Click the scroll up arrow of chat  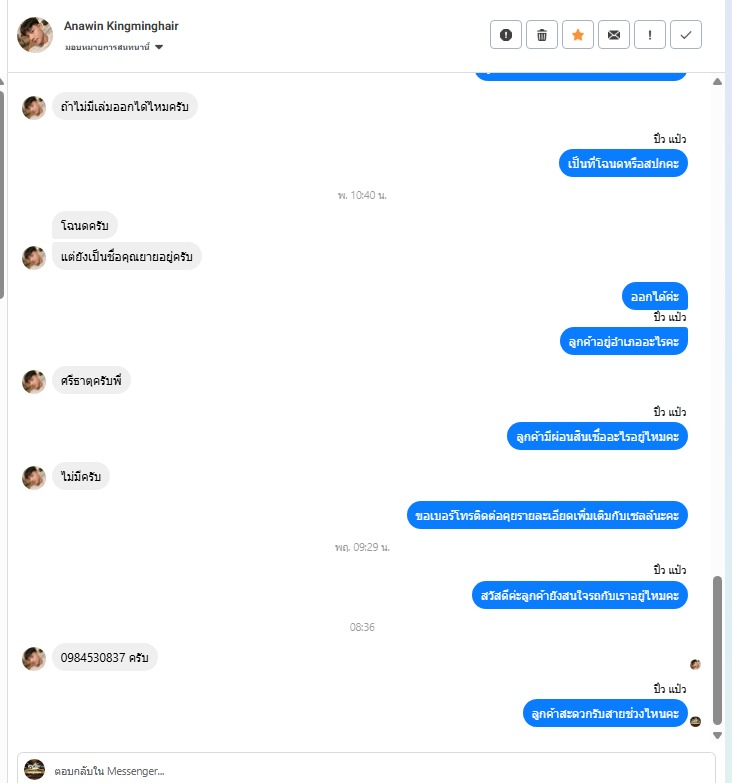(718, 81)
